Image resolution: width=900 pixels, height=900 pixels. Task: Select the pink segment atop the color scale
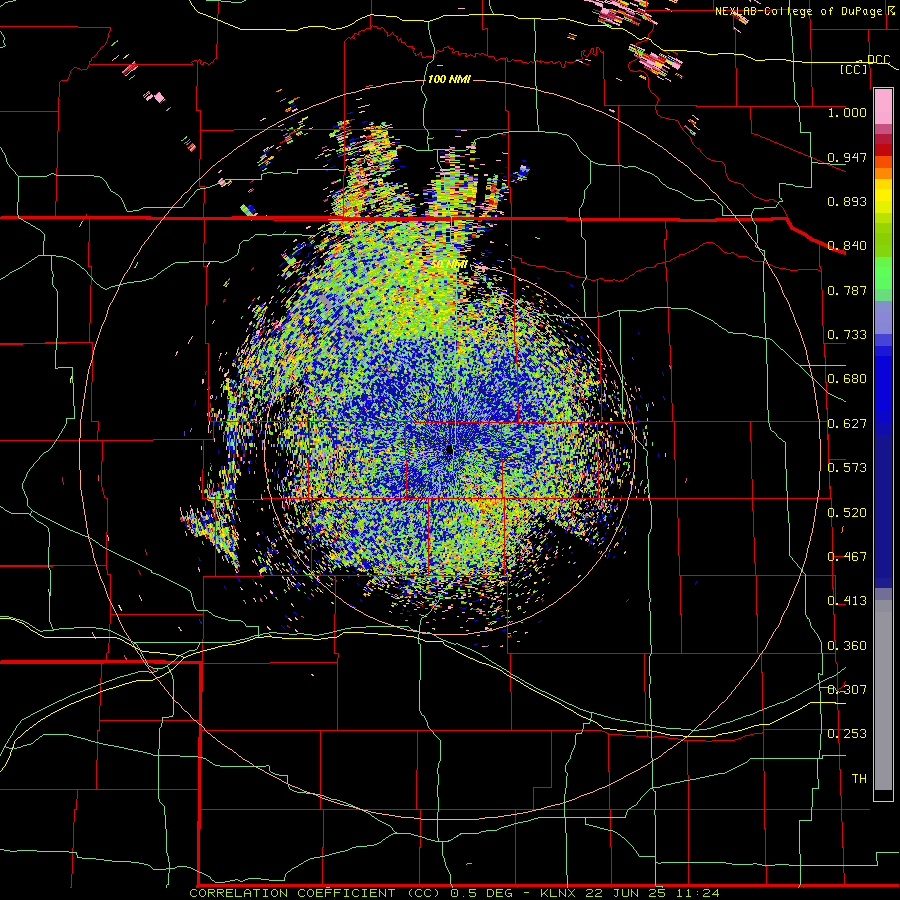point(883,107)
